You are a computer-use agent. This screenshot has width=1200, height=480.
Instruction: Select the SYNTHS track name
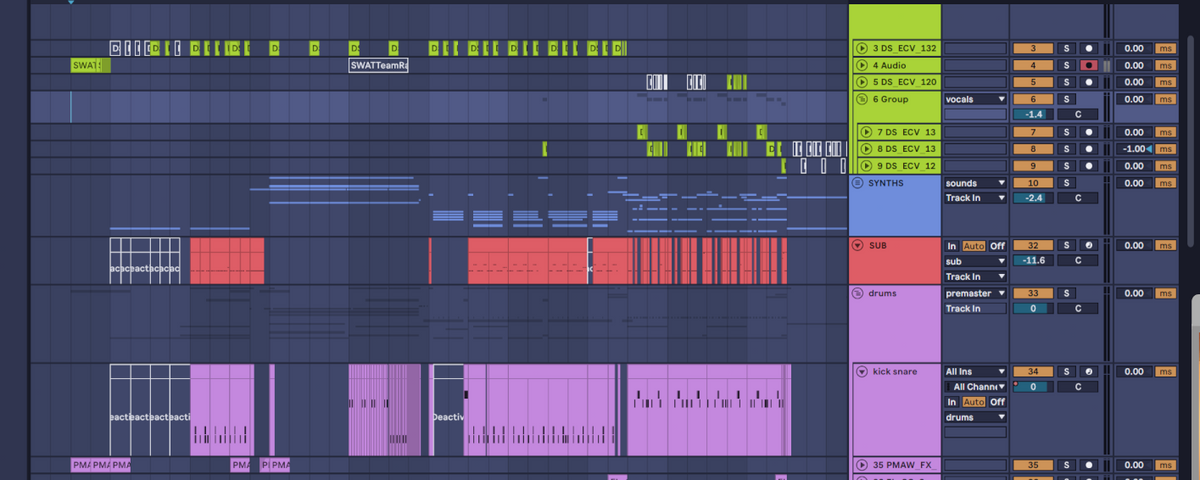[x=885, y=183]
